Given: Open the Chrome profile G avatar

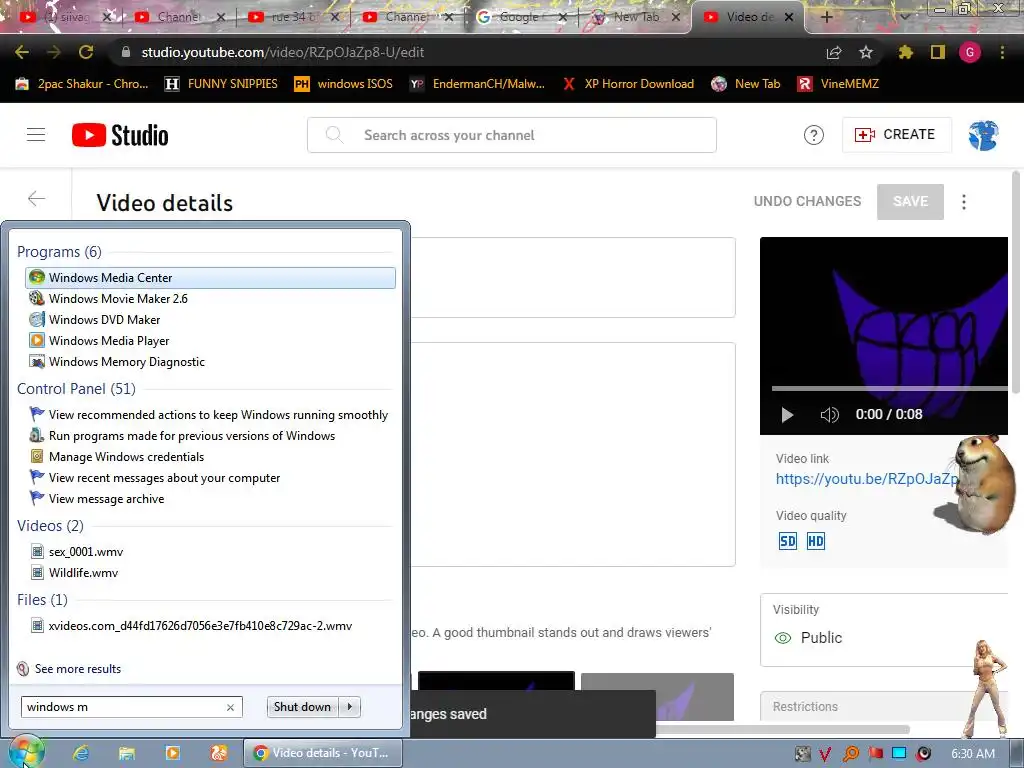Looking at the screenshot, I should point(970,52).
